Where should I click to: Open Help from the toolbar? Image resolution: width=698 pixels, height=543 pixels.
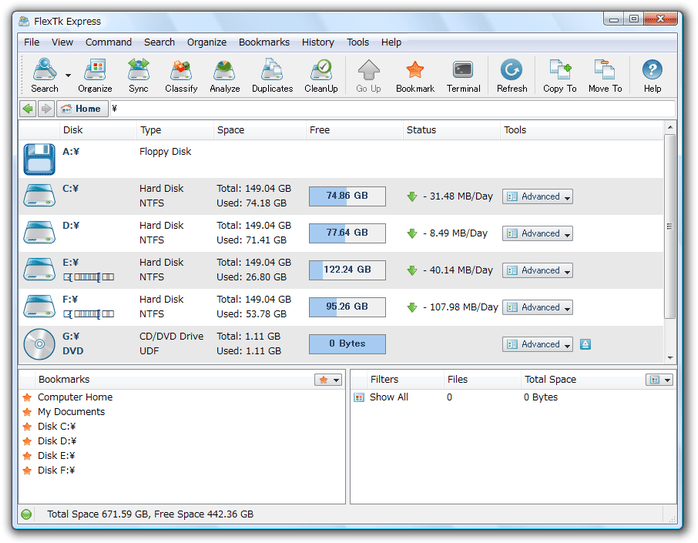click(652, 76)
